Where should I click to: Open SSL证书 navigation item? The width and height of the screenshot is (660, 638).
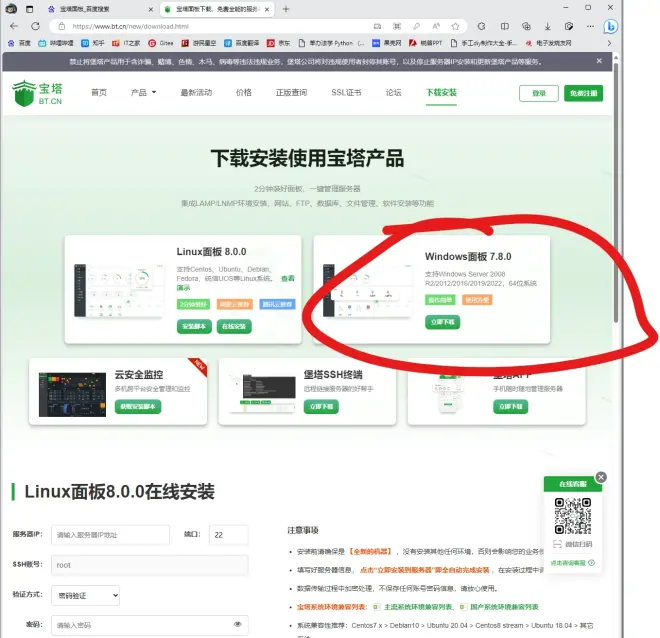346,93
